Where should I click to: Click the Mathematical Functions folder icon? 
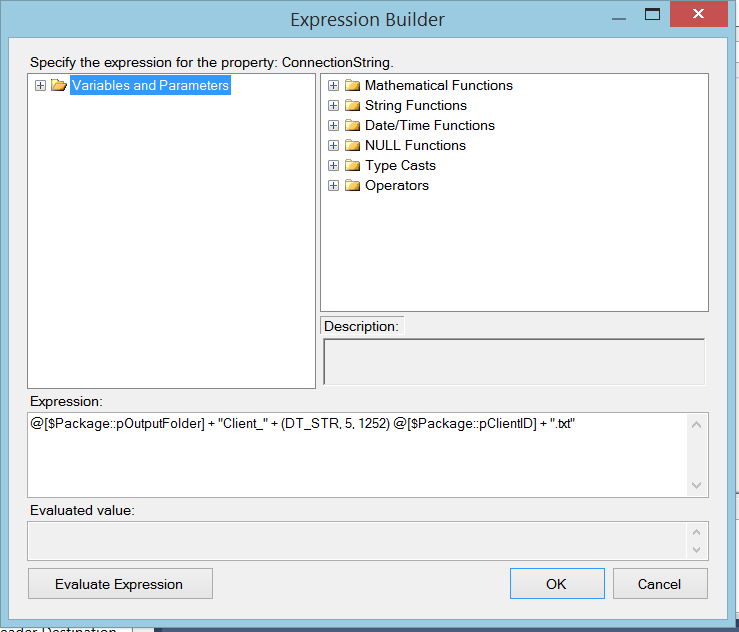[352, 85]
